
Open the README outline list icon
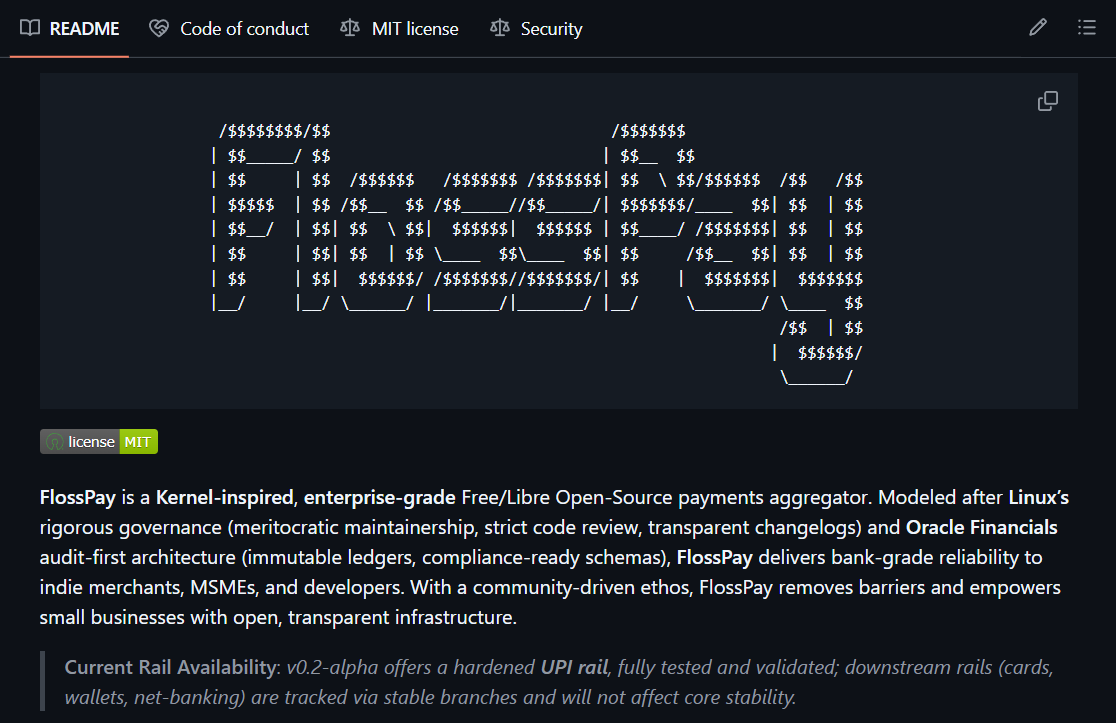point(1086,28)
